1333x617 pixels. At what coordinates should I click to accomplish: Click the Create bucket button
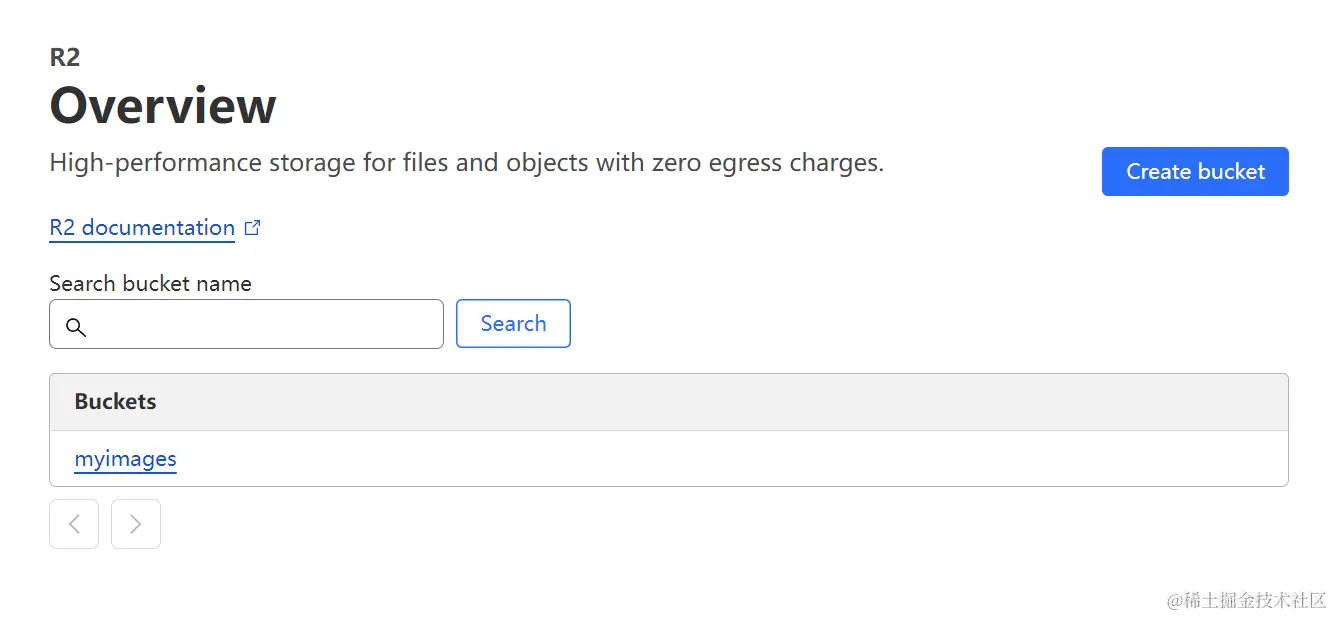click(x=1194, y=172)
